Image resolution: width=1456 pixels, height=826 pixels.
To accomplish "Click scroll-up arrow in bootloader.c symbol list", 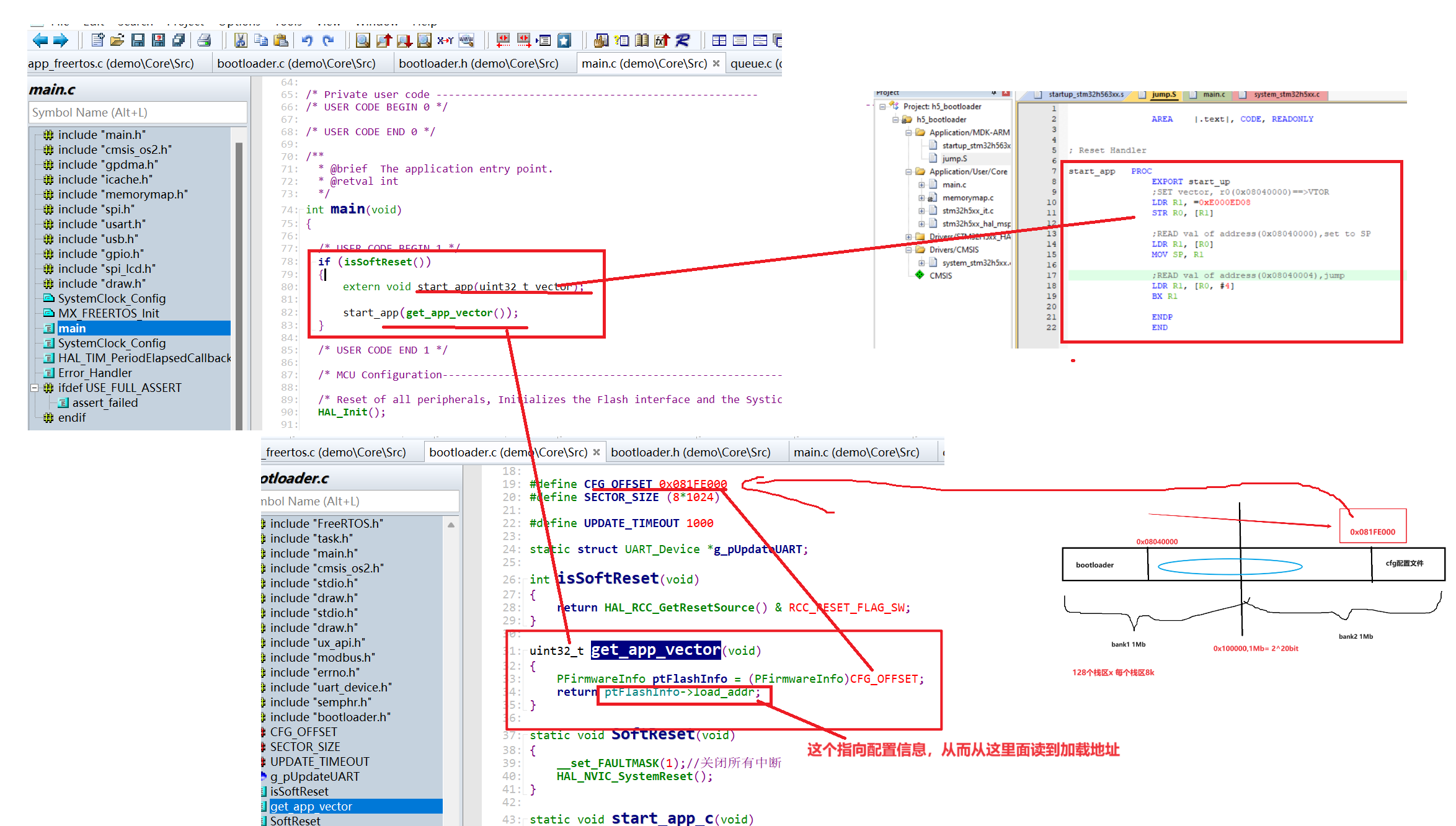I will click(451, 525).
